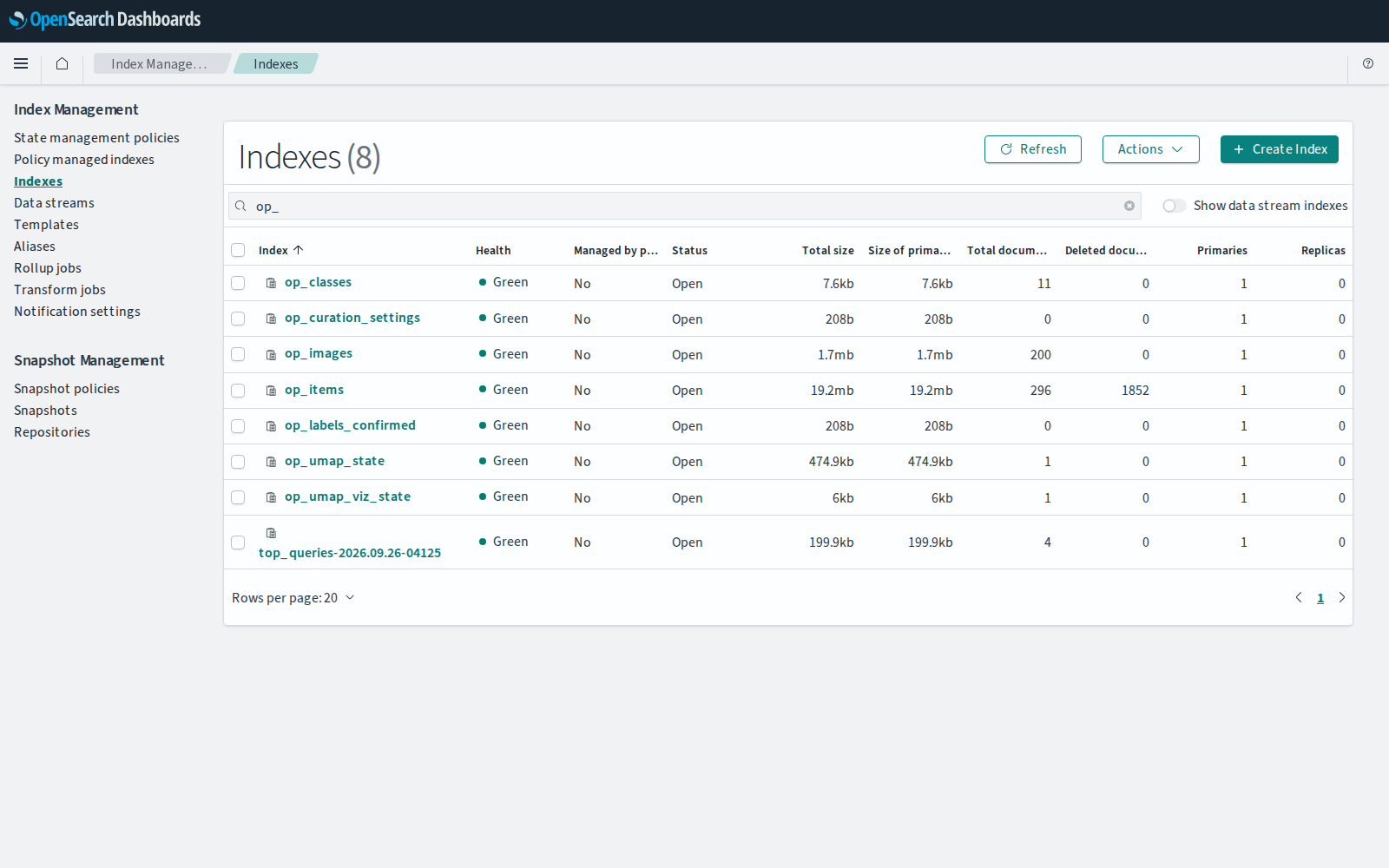Focus the index search field
This screenshot has height=868, width=1389.
[685, 206]
